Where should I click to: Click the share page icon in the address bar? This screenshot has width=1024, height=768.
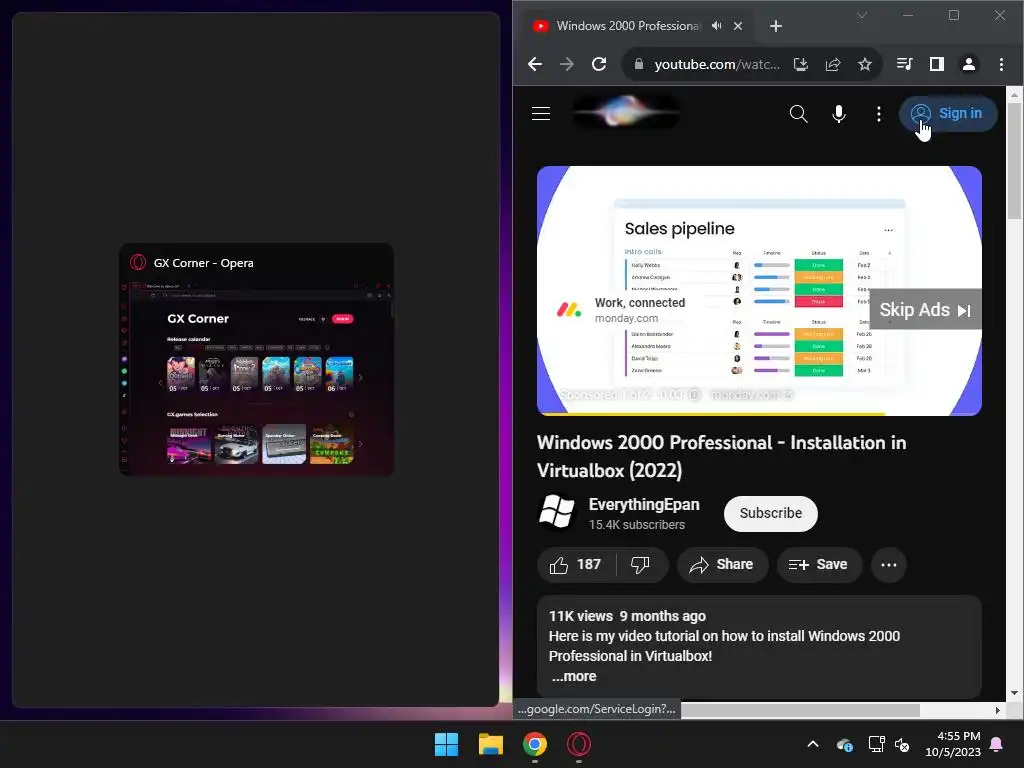[x=833, y=64]
